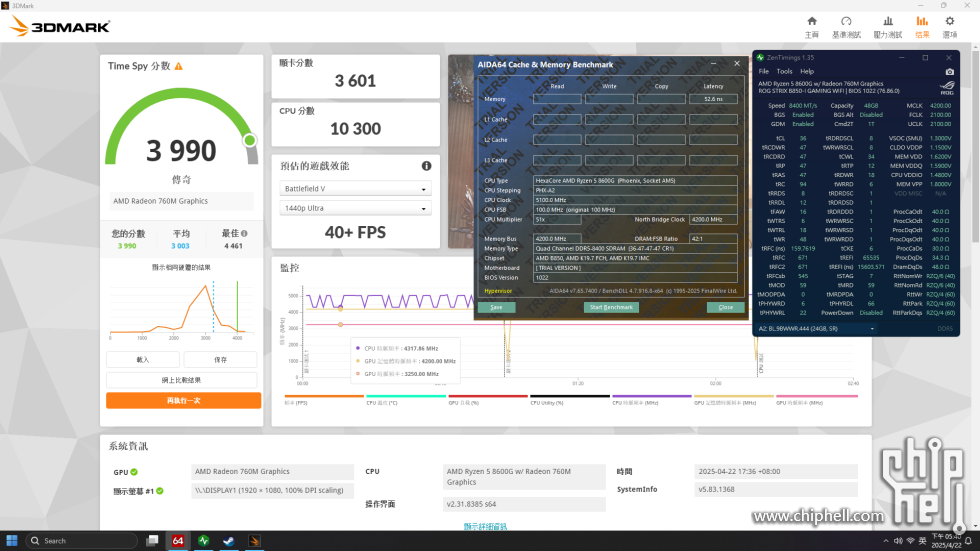Viewport: 980px width, 551px height.
Task: Click the Wi-Fi network tray icon
Action: [911, 541]
